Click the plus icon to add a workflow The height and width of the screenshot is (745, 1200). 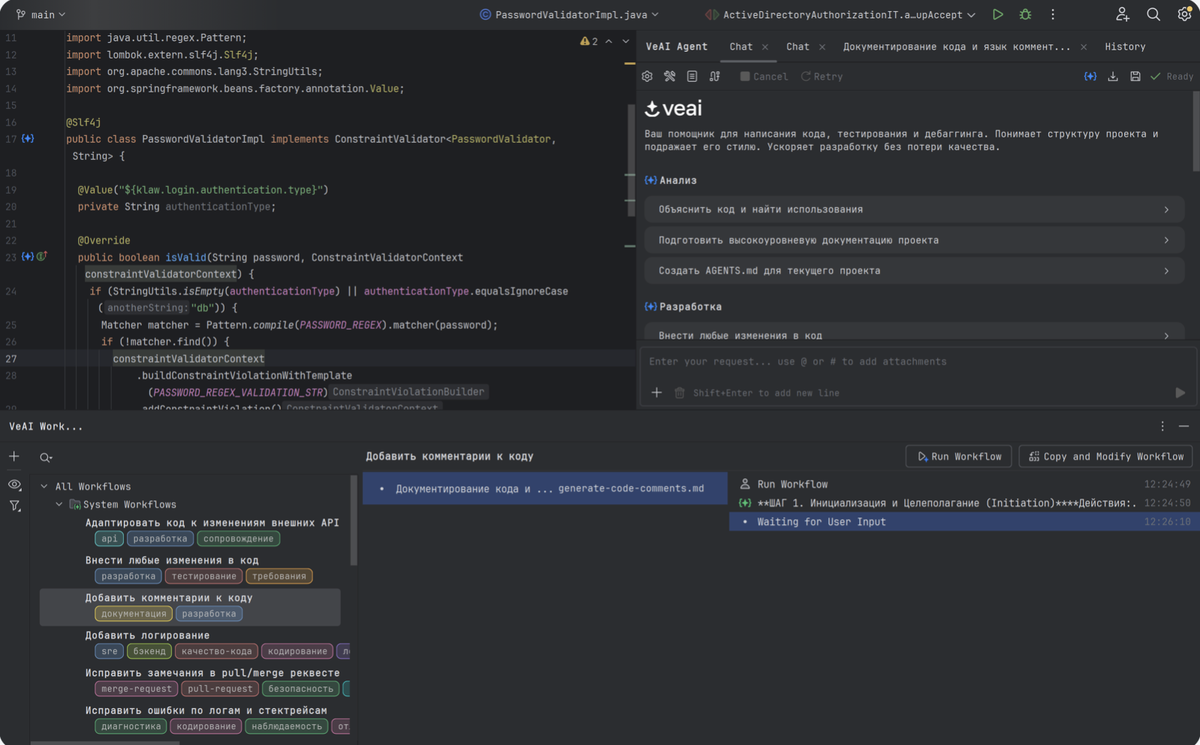click(14, 457)
